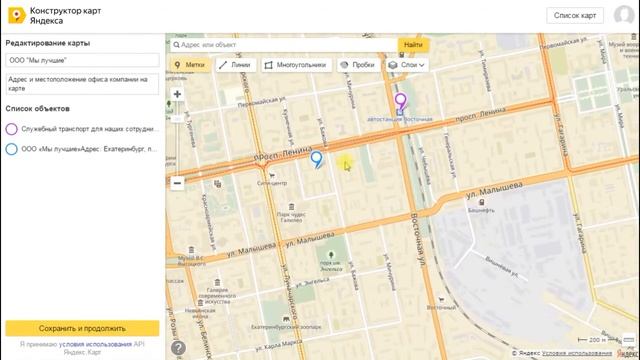This screenshot has height=360, width=640.
Task: Edit the map name field ООО "Мы лучшие"
Action: click(x=82, y=60)
